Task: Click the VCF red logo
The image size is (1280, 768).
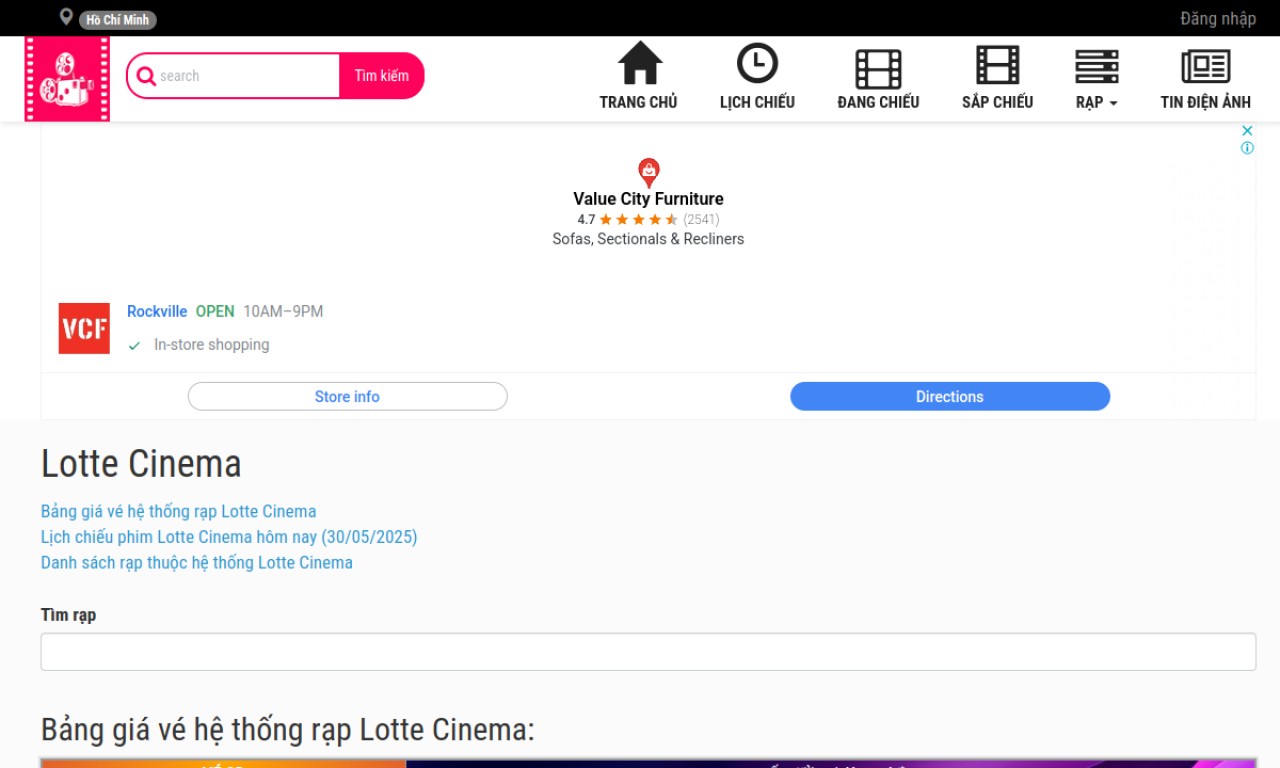Action: 84,328
